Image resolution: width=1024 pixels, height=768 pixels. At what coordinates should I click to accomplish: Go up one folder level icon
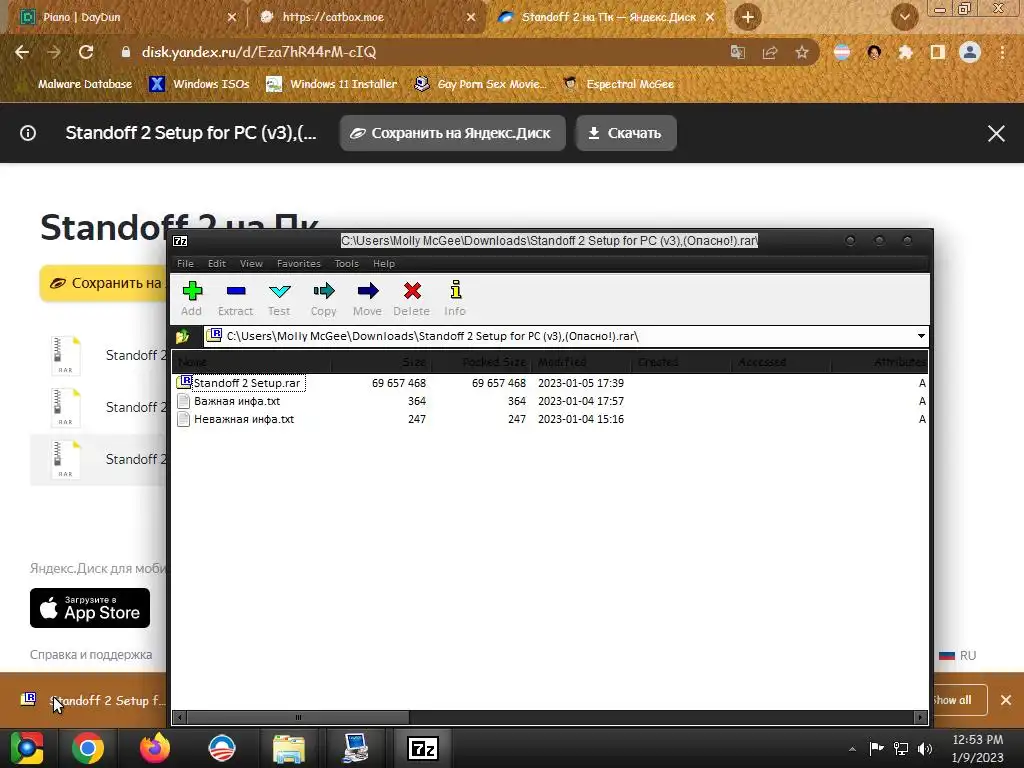coord(182,336)
